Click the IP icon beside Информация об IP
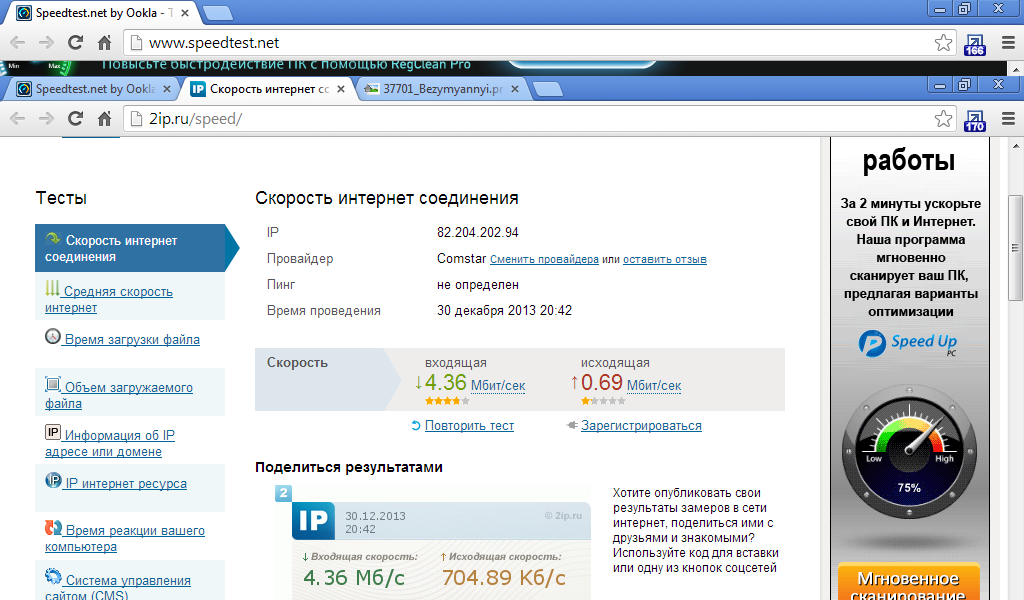This screenshot has width=1024, height=600. coord(53,432)
